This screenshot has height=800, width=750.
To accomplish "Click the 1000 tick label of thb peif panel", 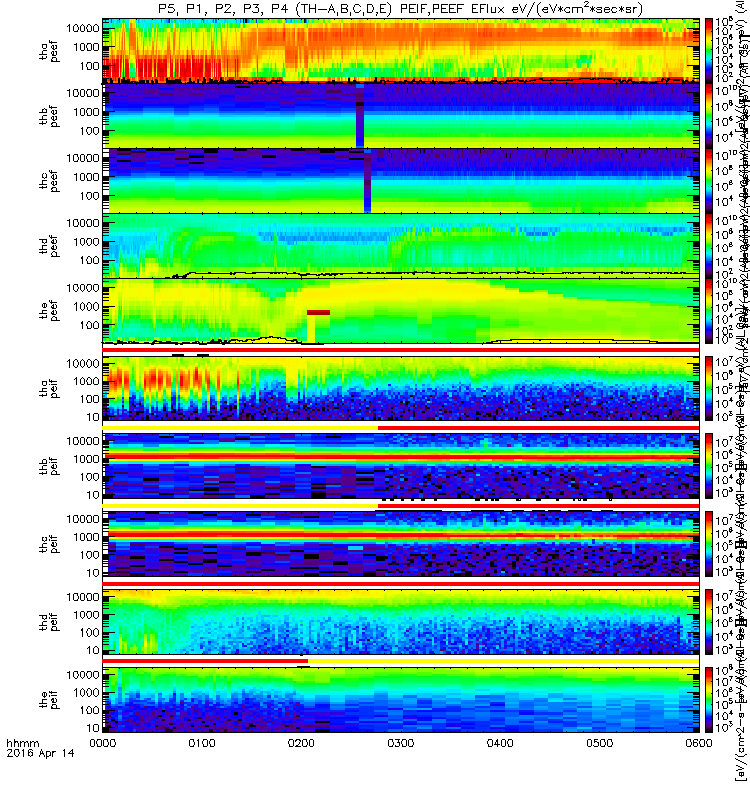I will pos(86,459).
